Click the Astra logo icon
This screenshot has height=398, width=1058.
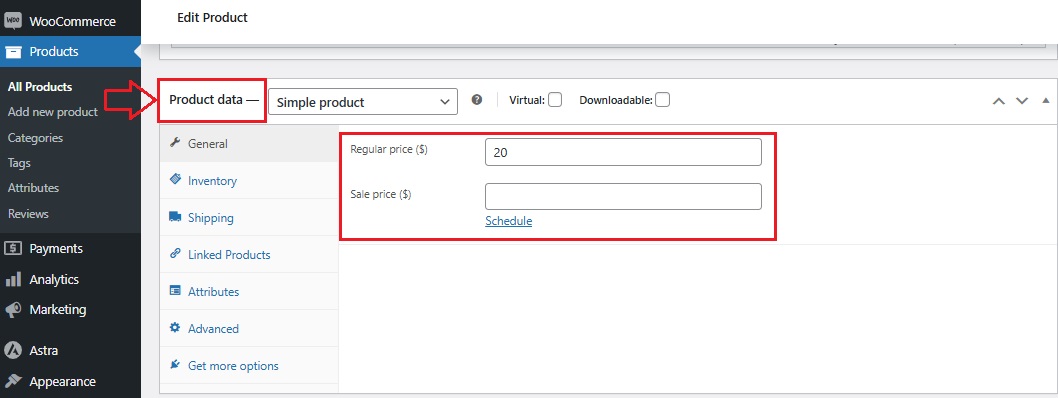coord(13,351)
